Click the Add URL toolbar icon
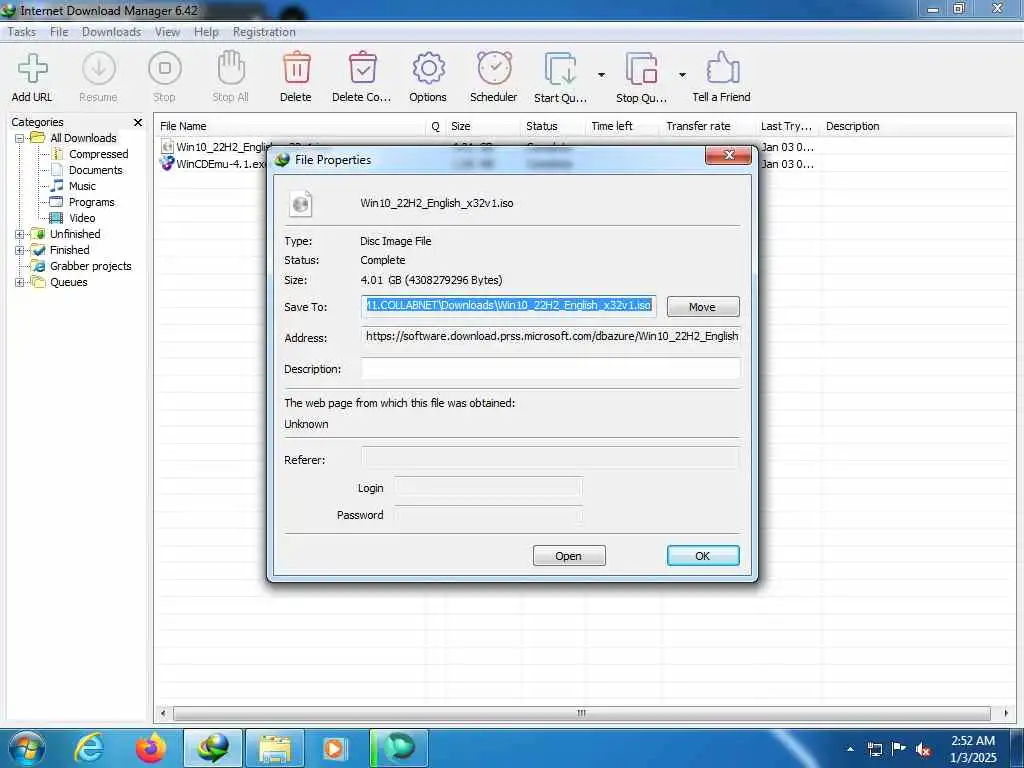Screen dimensions: 1024x768 [x=32, y=69]
